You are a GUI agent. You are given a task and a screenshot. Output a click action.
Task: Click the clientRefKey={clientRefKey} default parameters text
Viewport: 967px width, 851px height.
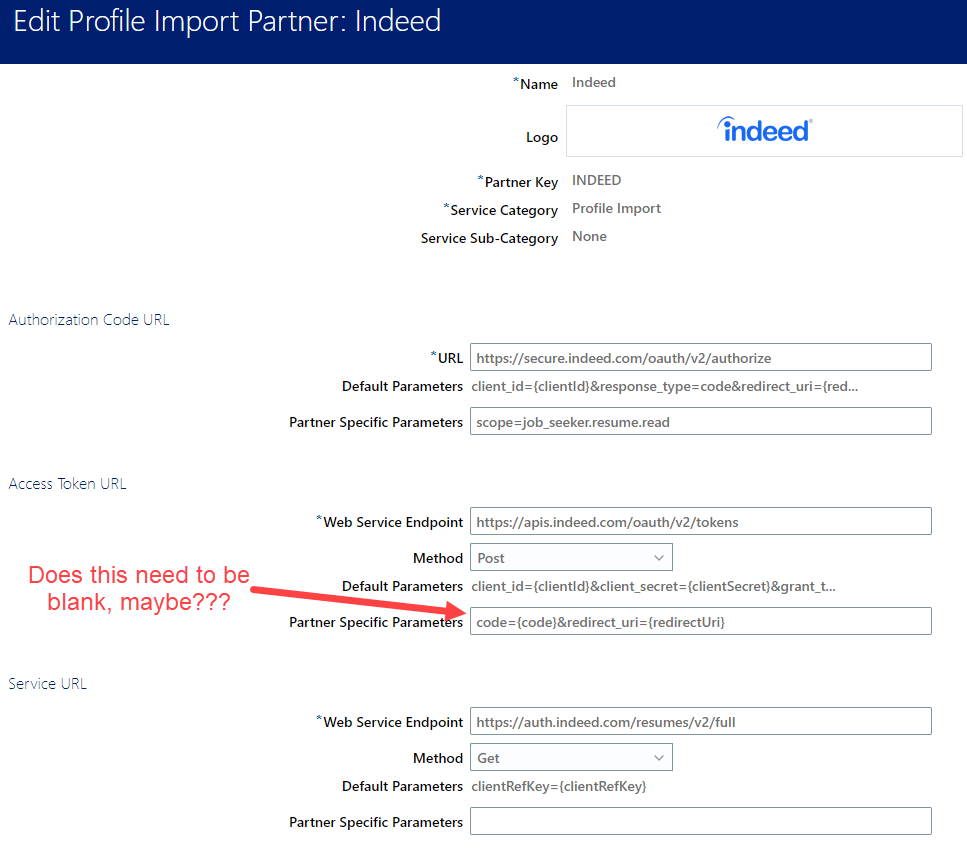click(559, 786)
